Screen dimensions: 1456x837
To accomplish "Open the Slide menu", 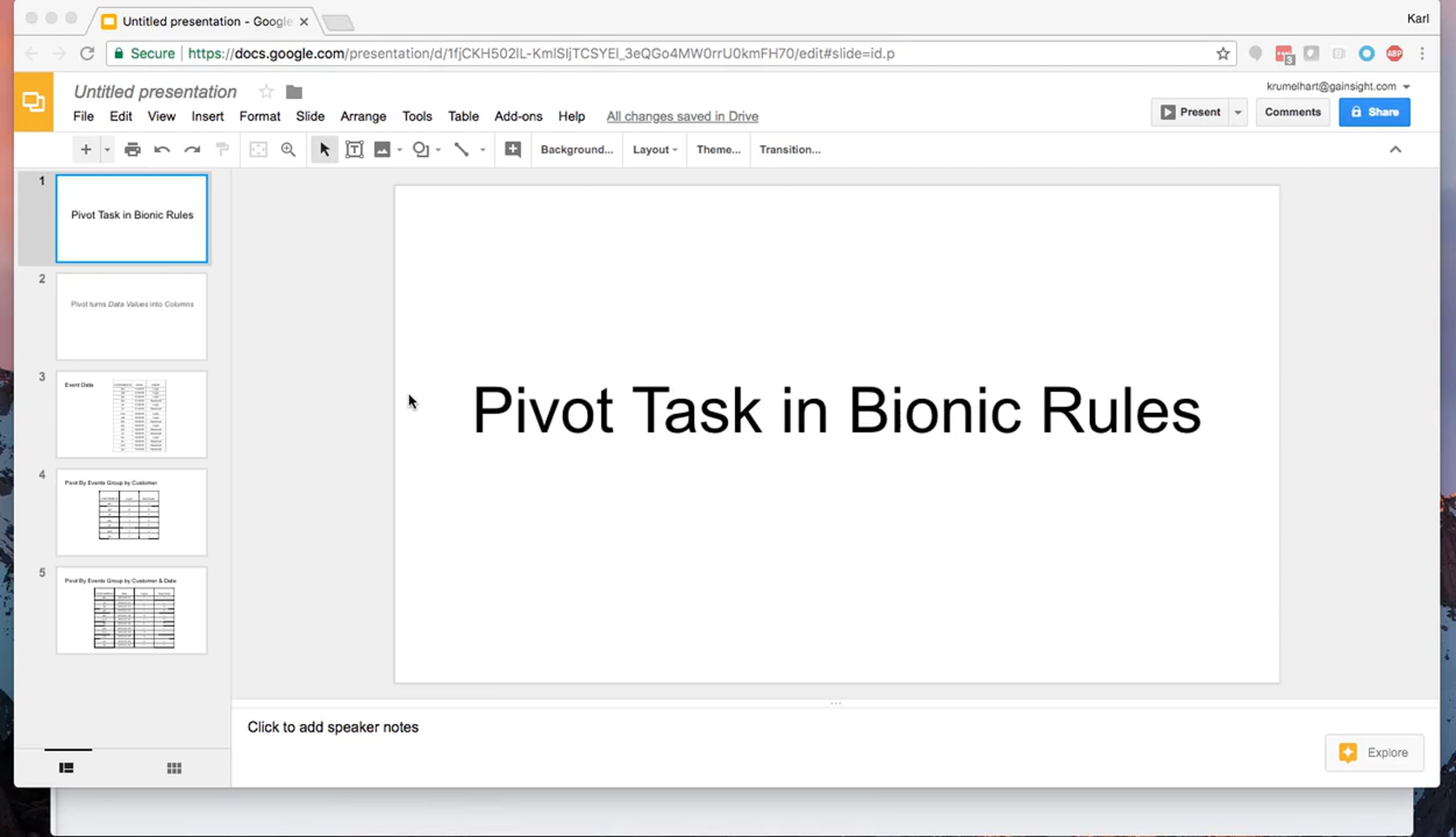I will click(310, 116).
